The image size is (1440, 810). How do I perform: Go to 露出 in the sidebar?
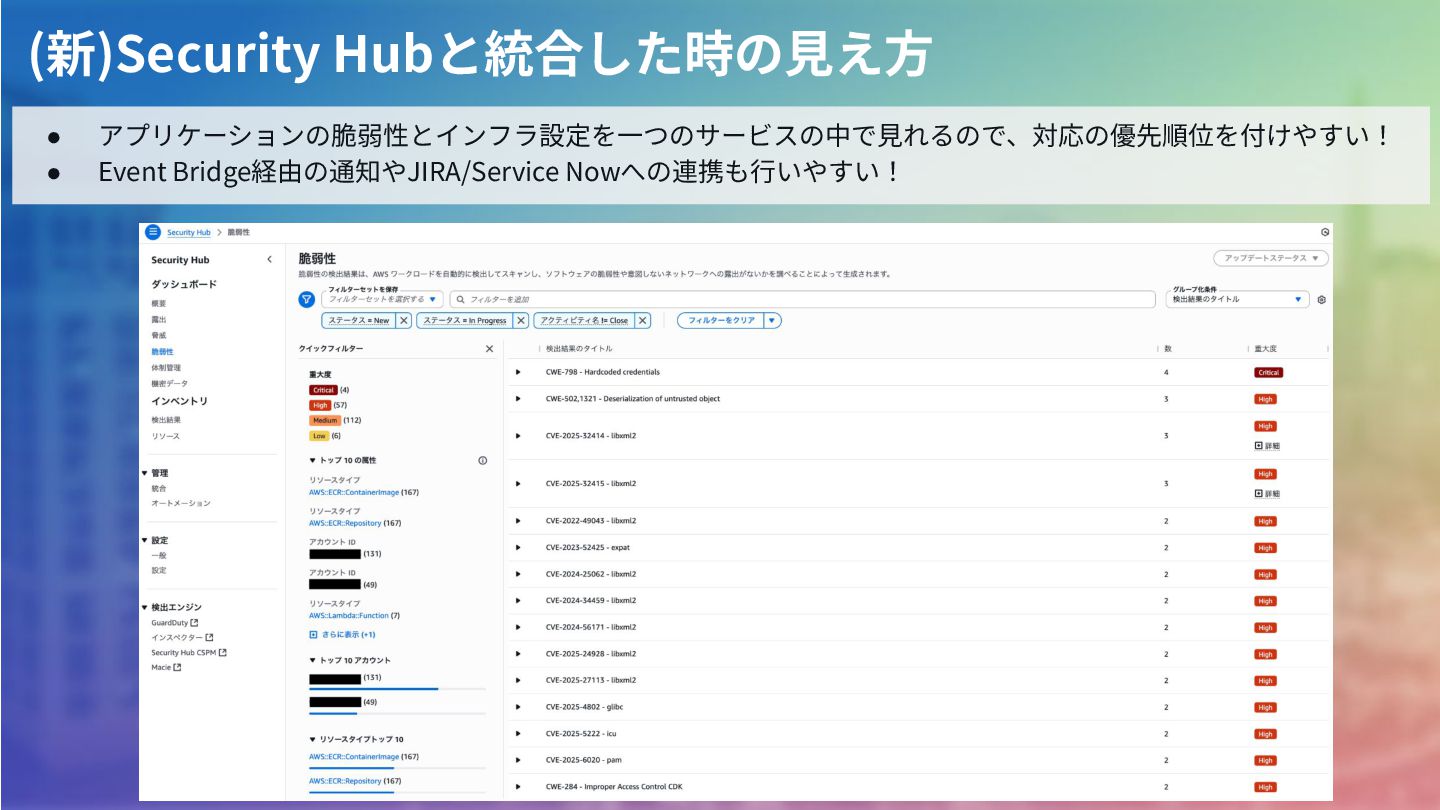pos(159,319)
